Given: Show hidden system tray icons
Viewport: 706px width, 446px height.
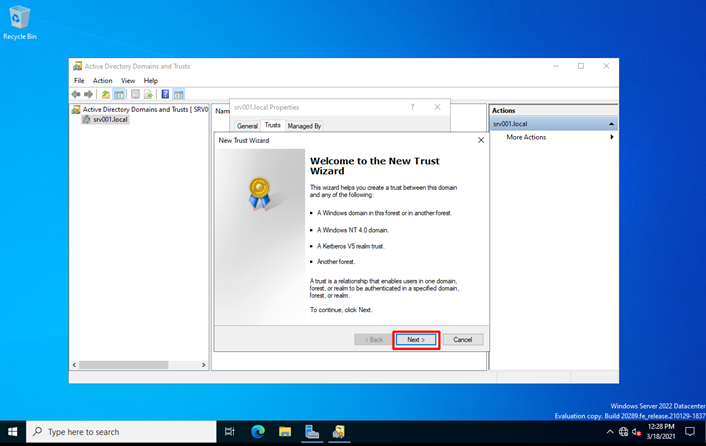Looking at the screenshot, I should click(x=610, y=432).
